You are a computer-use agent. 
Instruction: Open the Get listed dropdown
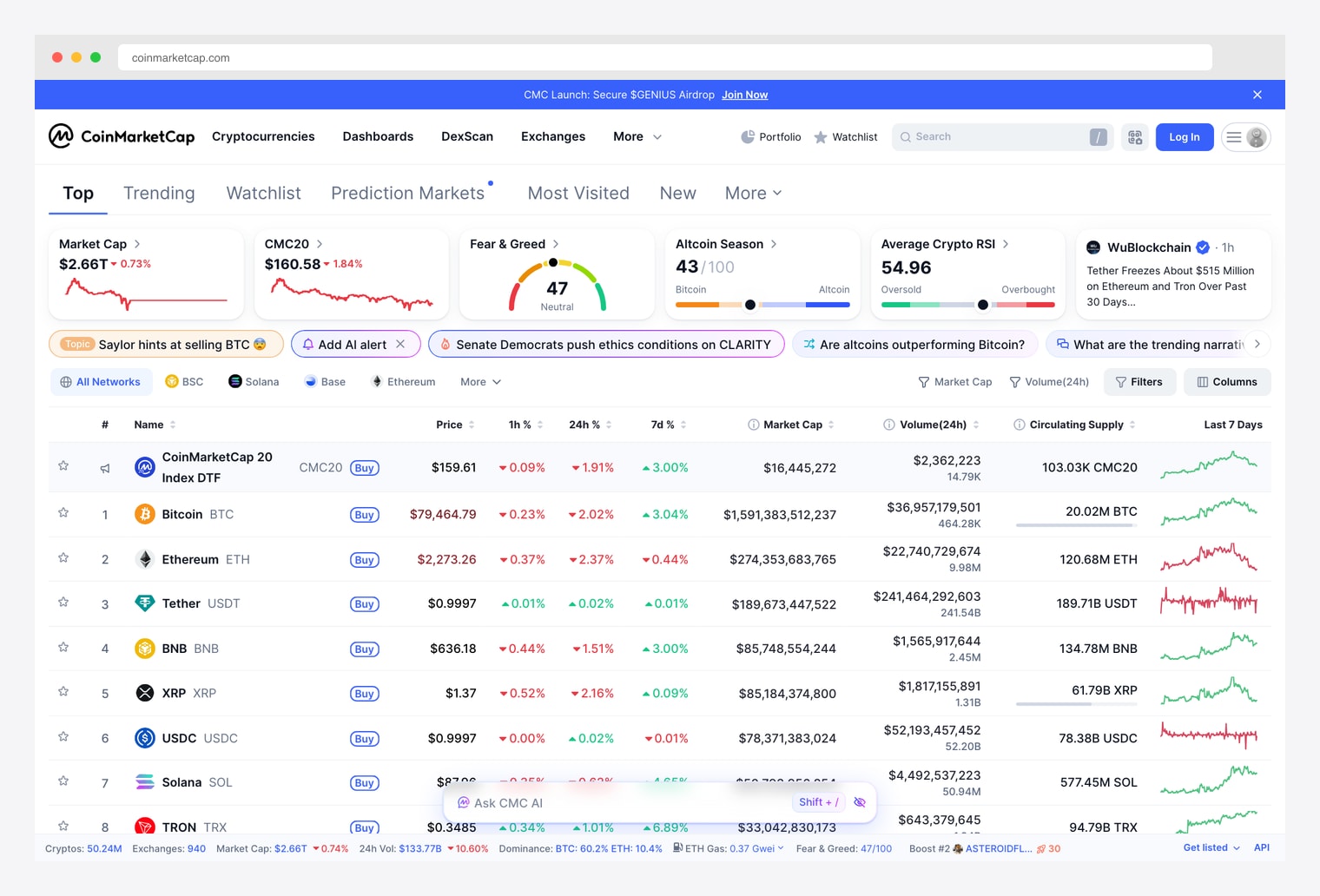(1211, 847)
